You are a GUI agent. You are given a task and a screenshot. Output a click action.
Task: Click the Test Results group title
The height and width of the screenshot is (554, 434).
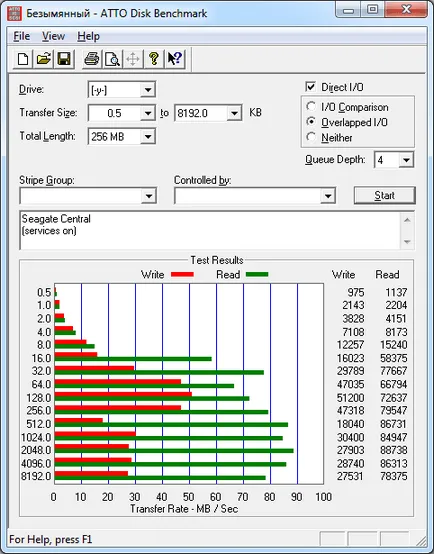click(217, 260)
